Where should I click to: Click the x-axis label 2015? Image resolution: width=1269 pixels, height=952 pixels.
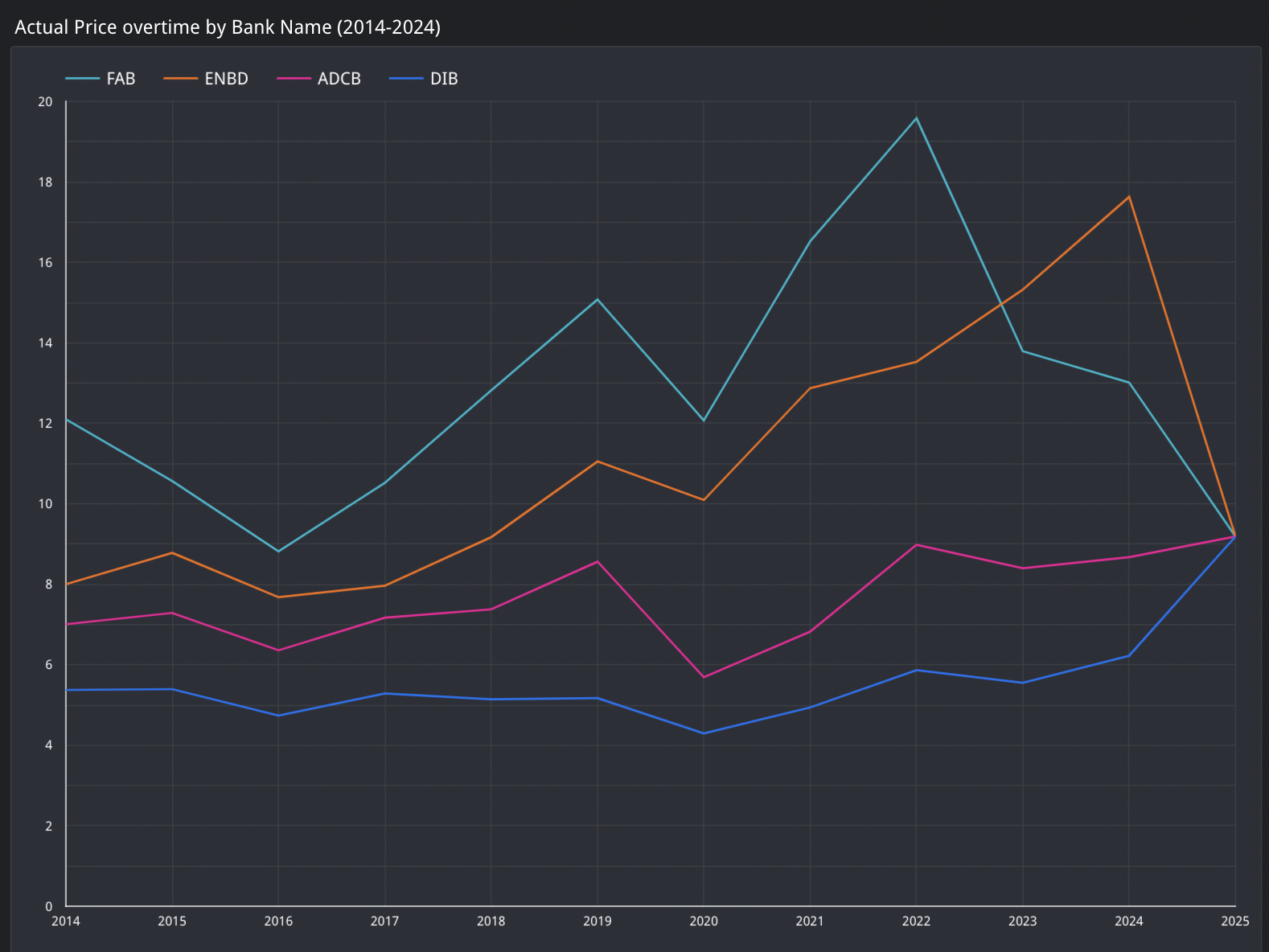[x=172, y=921]
